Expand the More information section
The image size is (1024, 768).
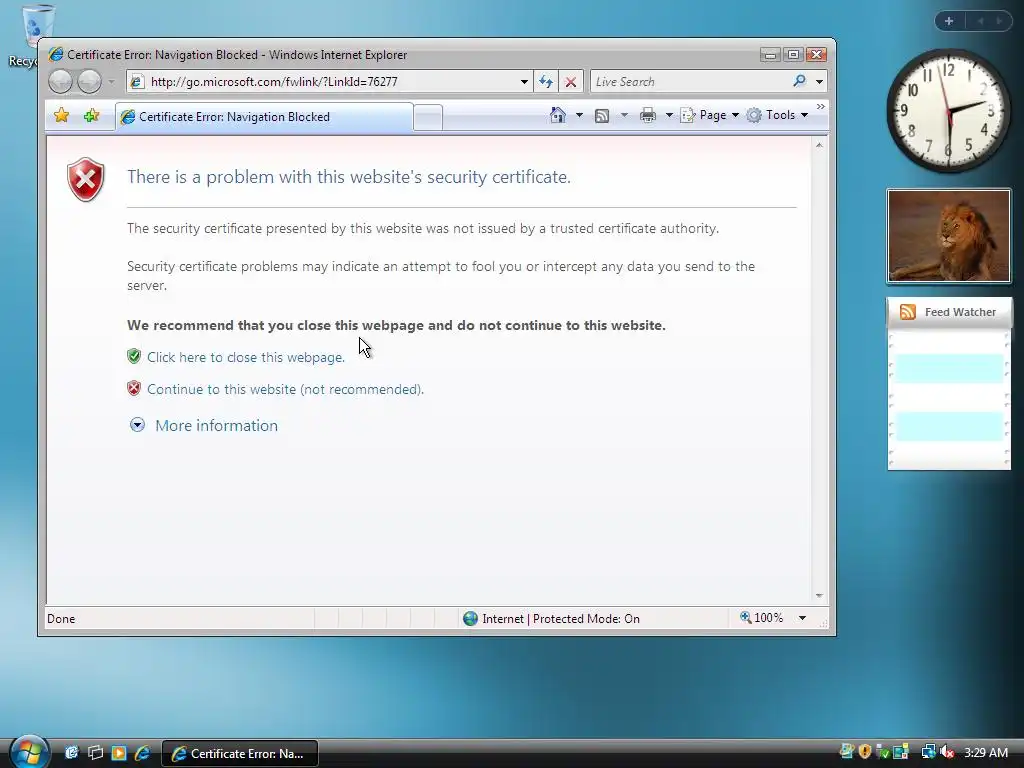tap(203, 425)
